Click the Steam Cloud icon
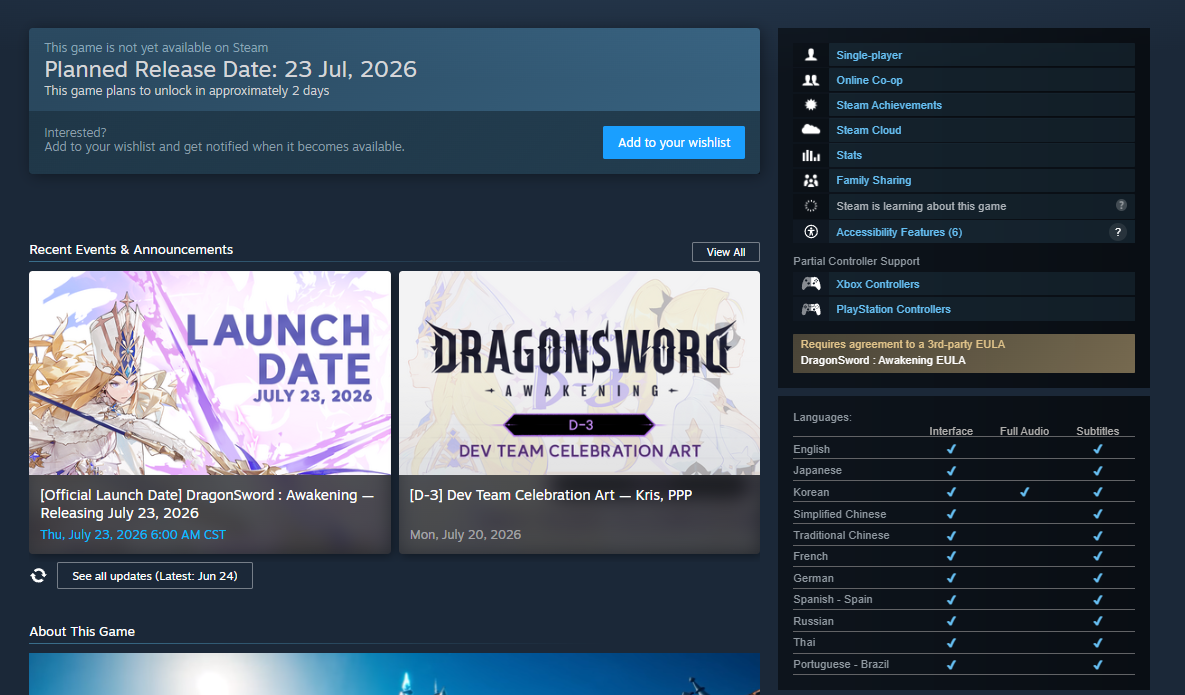 (811, 130)
